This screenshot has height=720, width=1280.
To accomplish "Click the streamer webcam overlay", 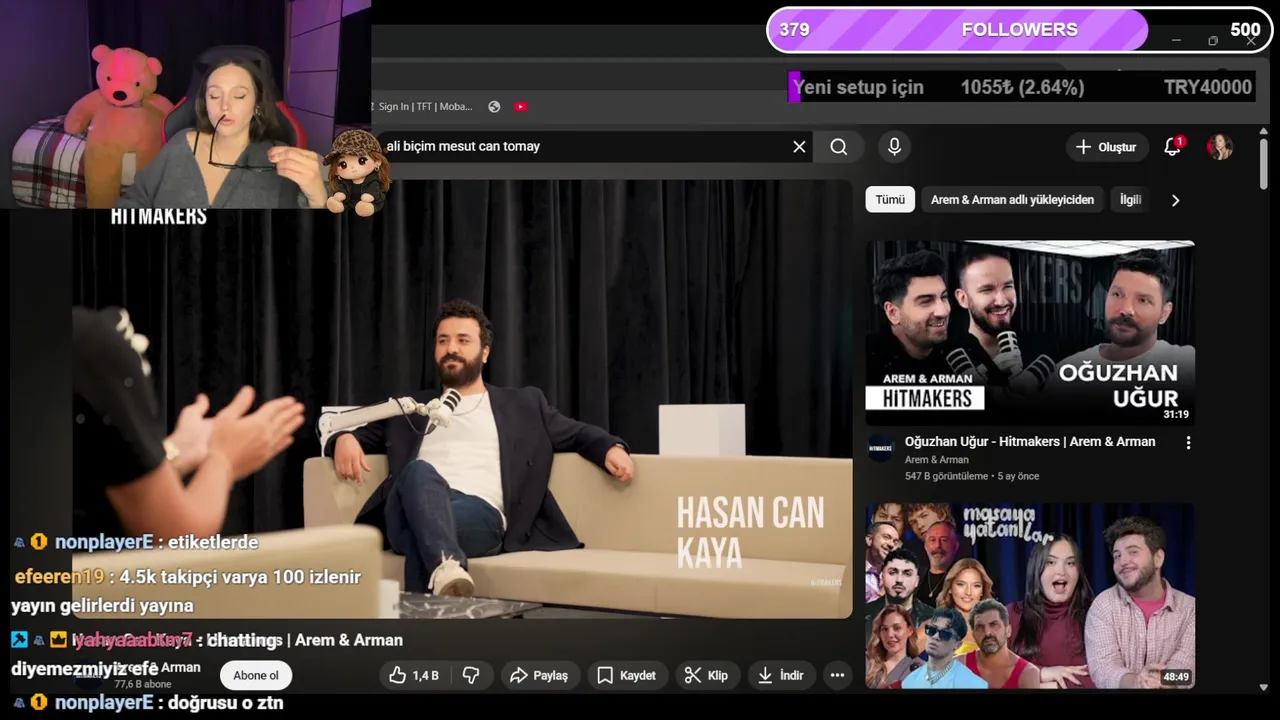I will [x=186, y=104].
